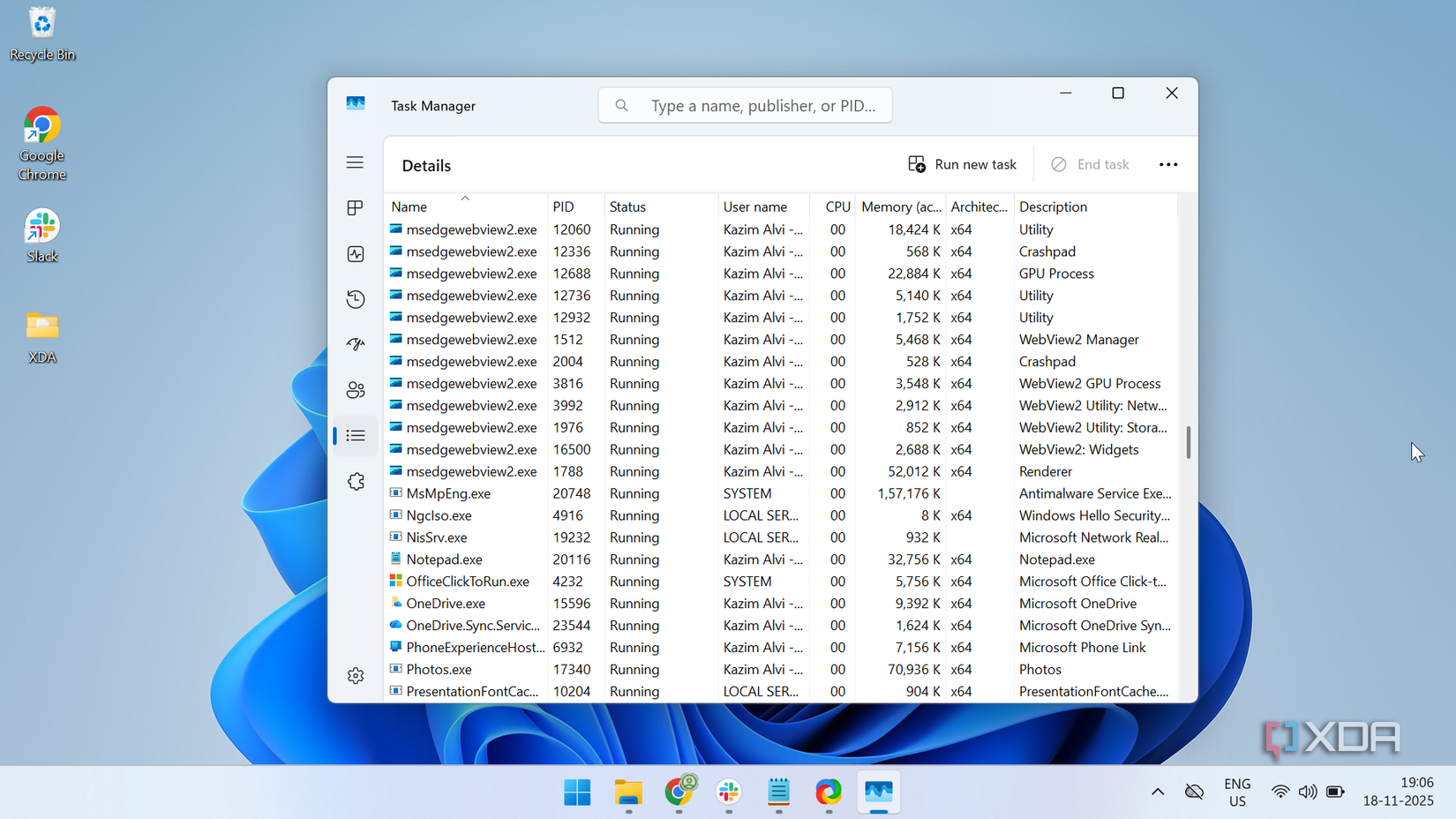The image size is (1456, 819).
Task: Open the Windows Start menu
Action: pyautogui.click(x=578, y=793)
